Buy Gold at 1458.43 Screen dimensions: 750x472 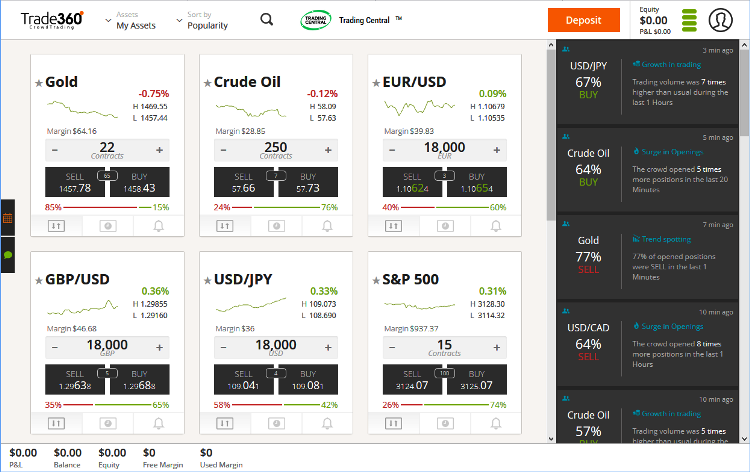140,182
